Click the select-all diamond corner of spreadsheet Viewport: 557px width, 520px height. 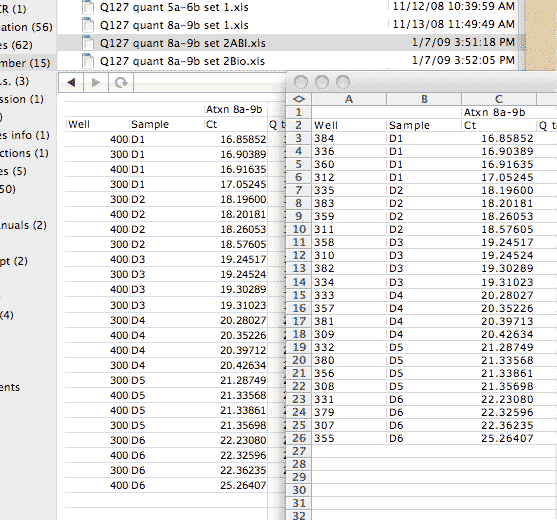pos(299,99)
